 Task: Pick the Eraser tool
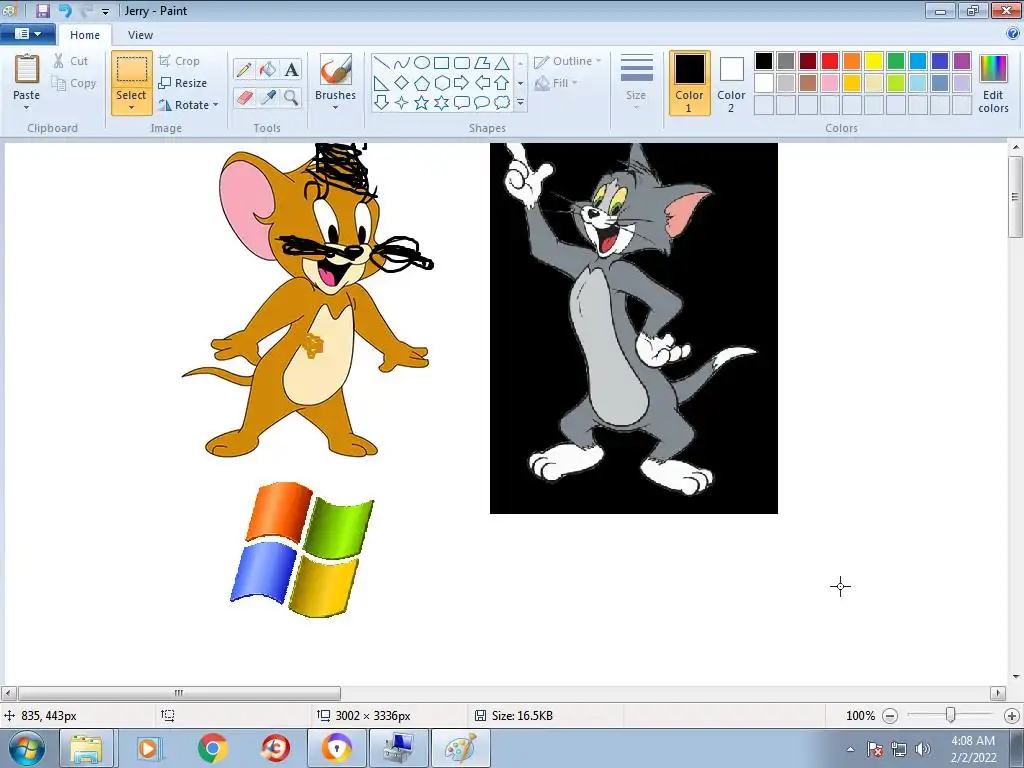pyautogui.click(x=244, y=98)
